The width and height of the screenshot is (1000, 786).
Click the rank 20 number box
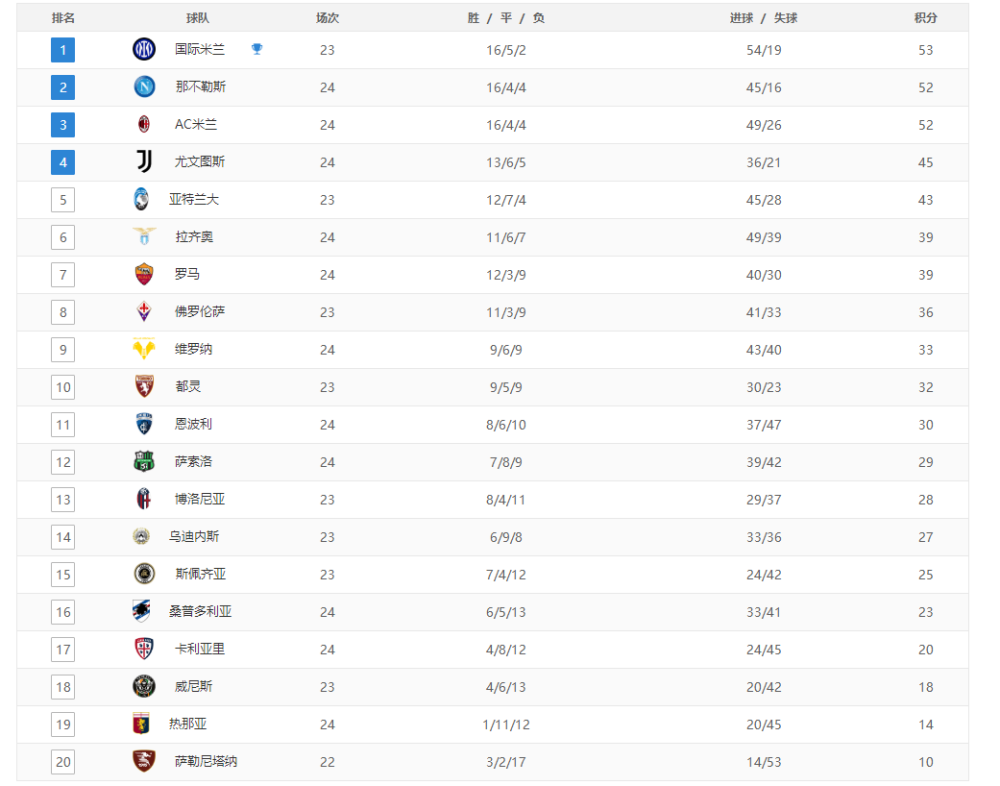pyautogui.click(x=63, y=762)
